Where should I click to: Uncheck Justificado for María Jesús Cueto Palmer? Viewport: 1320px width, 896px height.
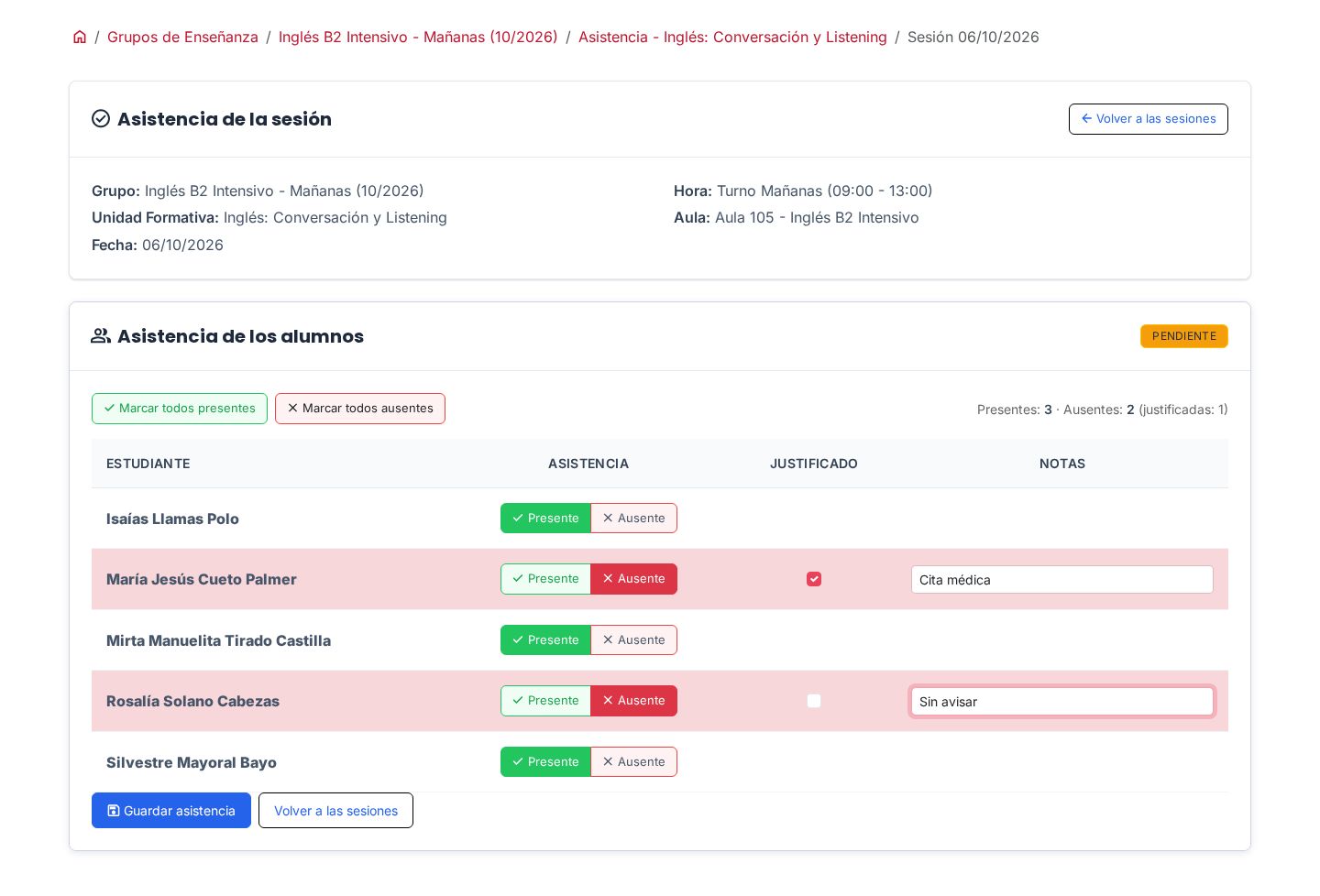[x=814, y=579]
